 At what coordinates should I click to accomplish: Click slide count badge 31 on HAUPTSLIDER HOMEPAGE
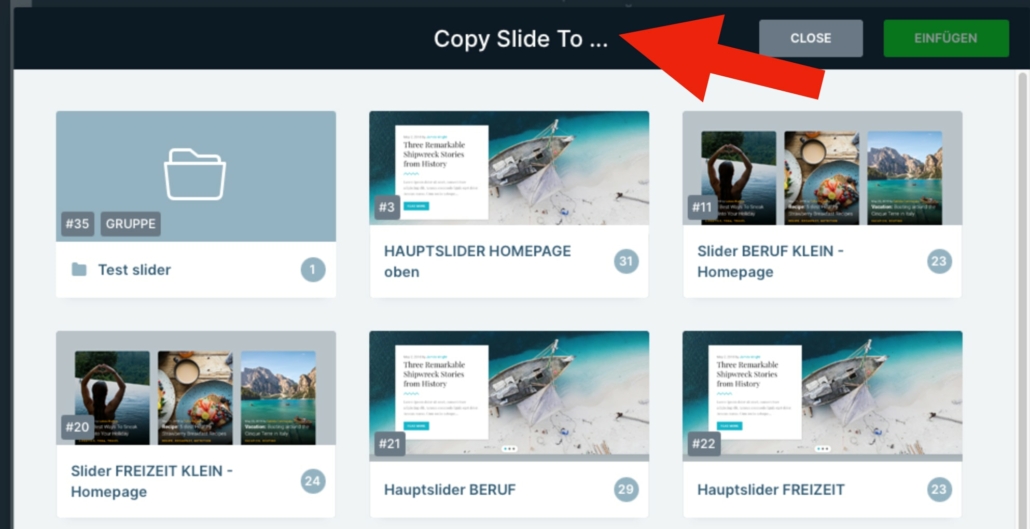tap(626, 262)
